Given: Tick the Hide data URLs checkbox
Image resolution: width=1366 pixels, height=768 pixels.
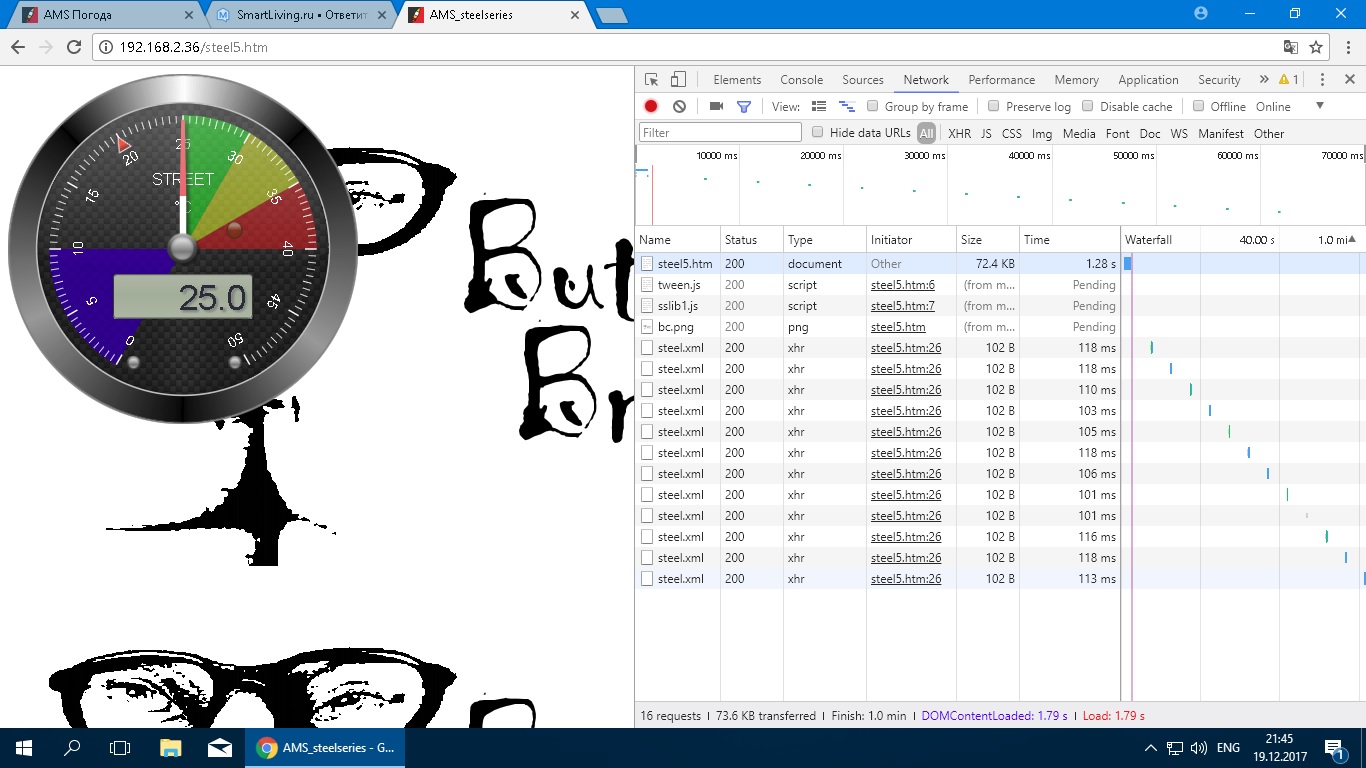Looking at the screenshot, I should tap(817, 133).
